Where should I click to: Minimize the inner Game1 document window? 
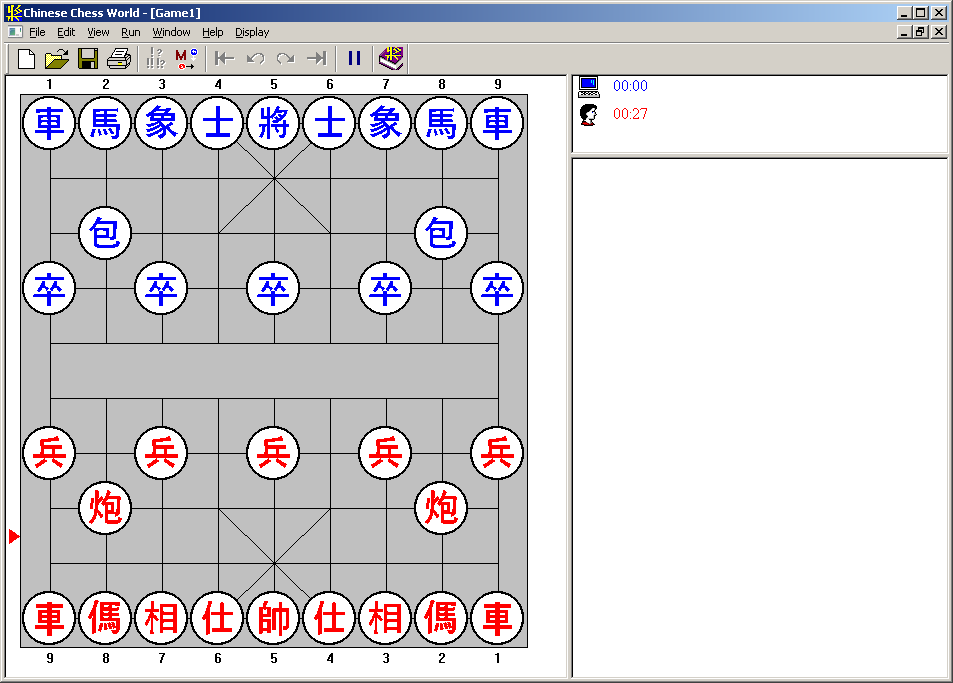(904, 32)
